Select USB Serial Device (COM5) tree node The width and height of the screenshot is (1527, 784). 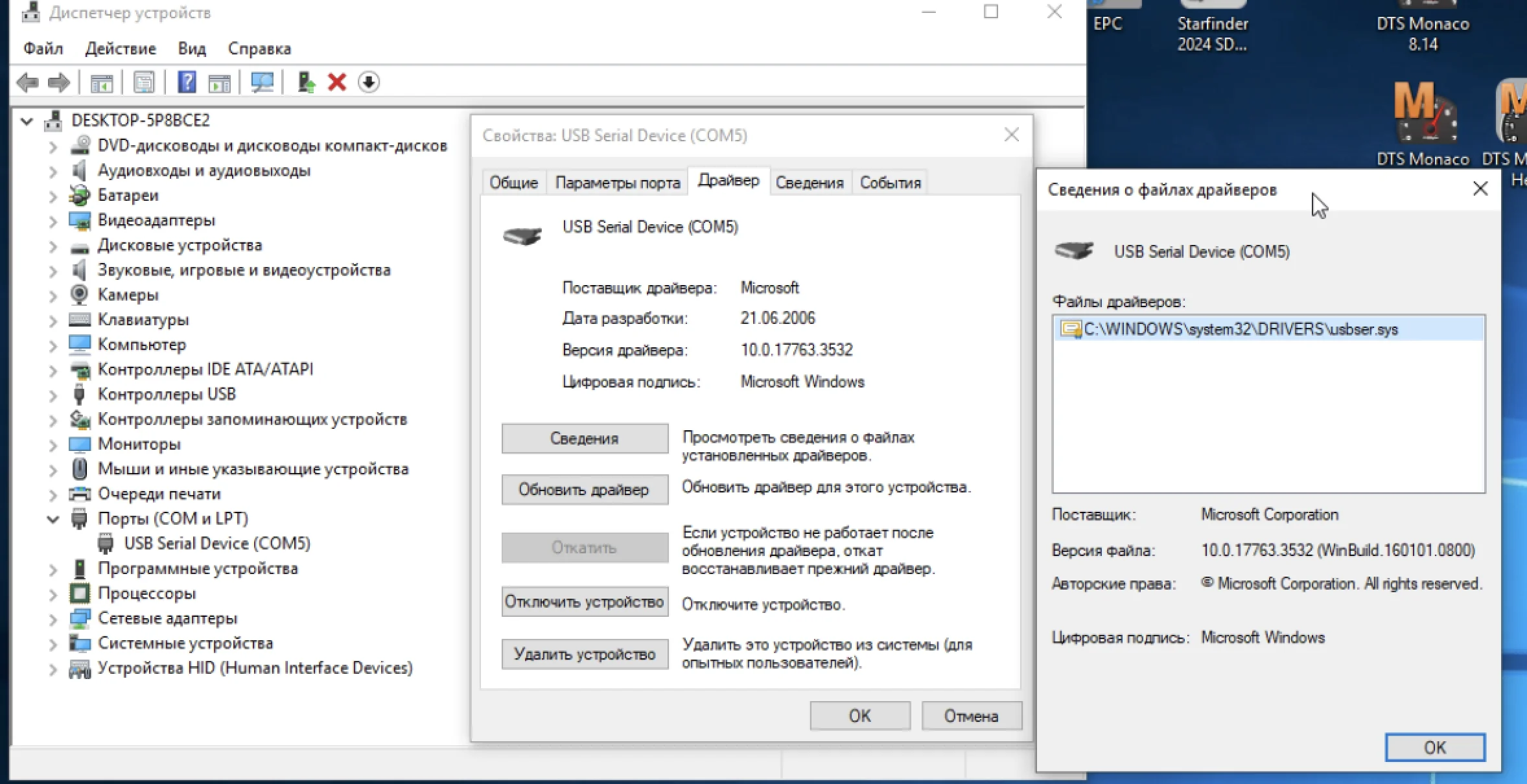(216, 543)
